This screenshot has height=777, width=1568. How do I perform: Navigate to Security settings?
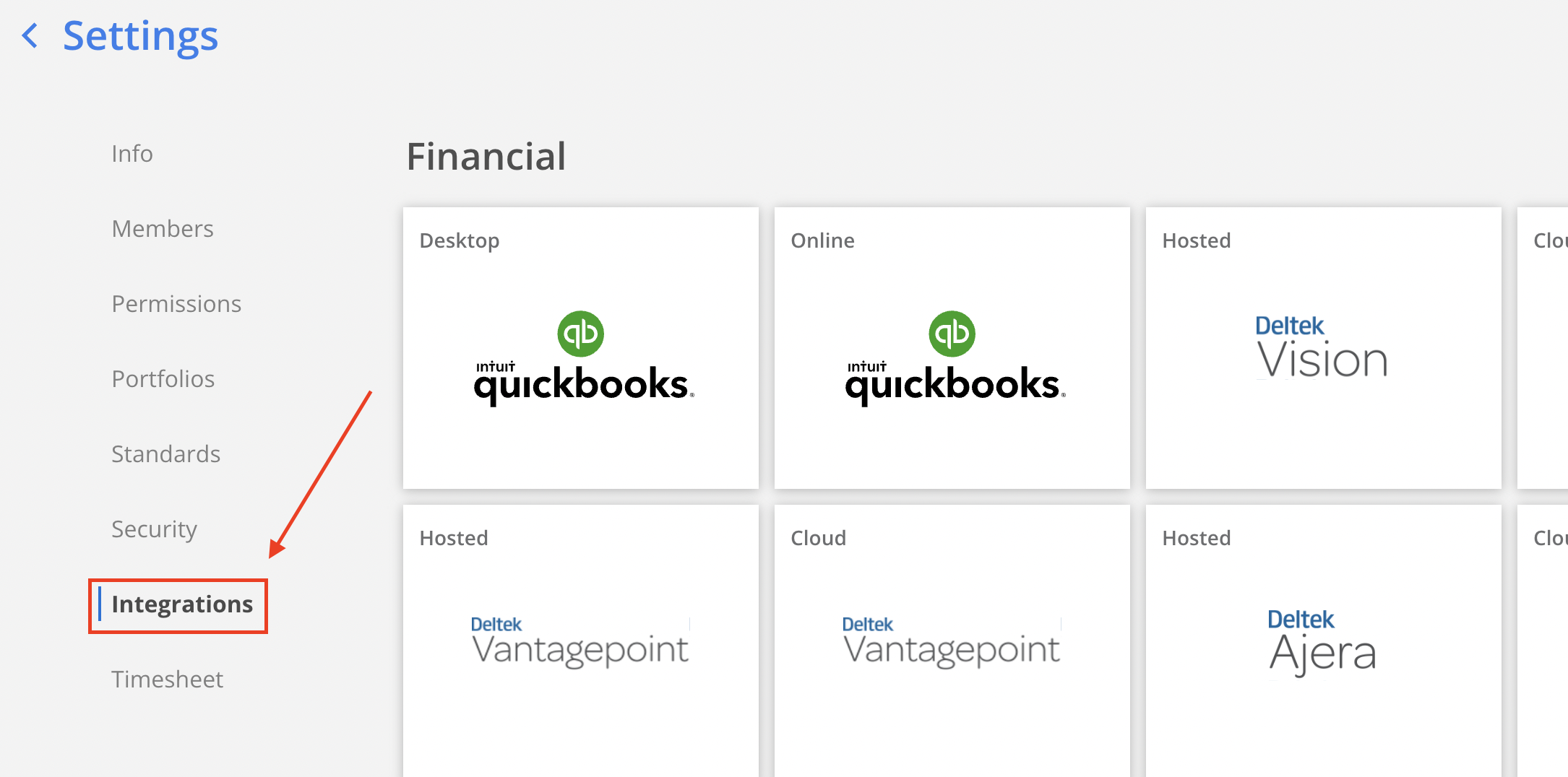pyautogui.click(x=155, y=529)
